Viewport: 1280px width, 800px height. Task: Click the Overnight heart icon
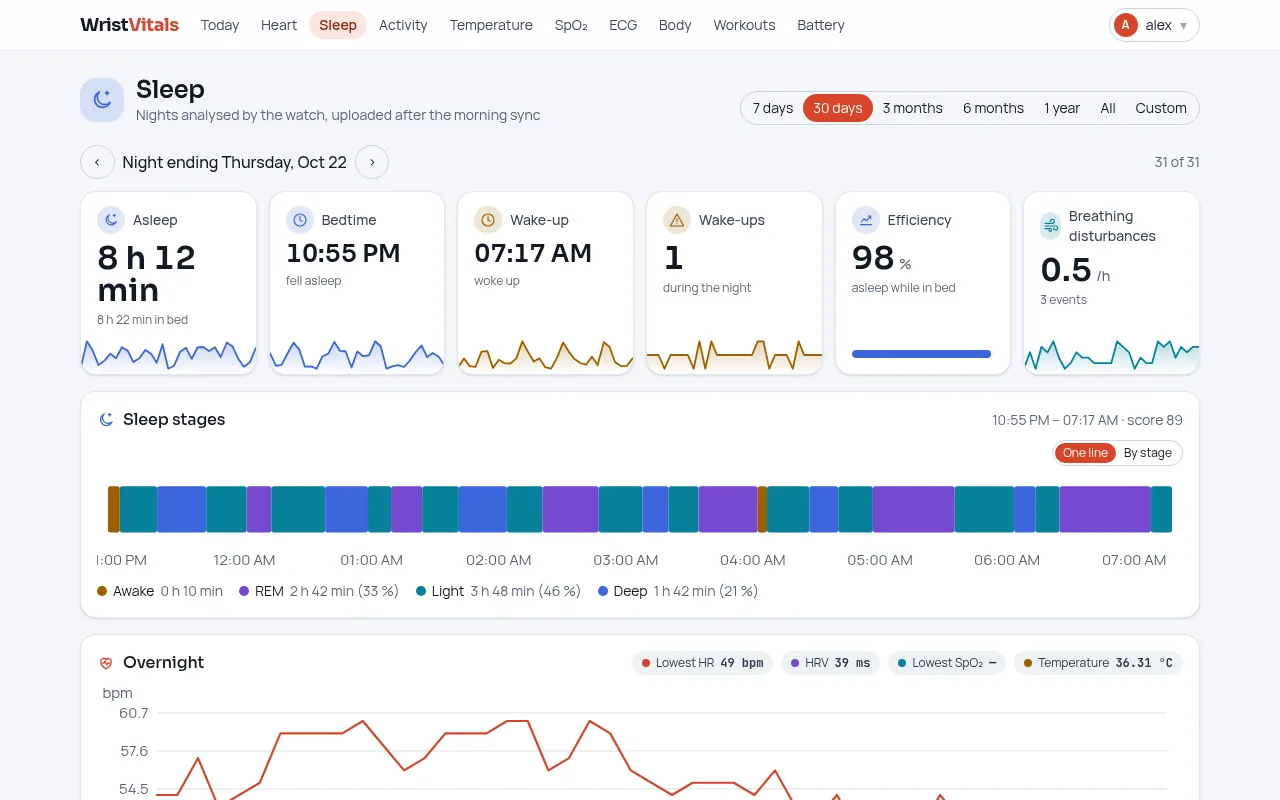click(106, 663)
